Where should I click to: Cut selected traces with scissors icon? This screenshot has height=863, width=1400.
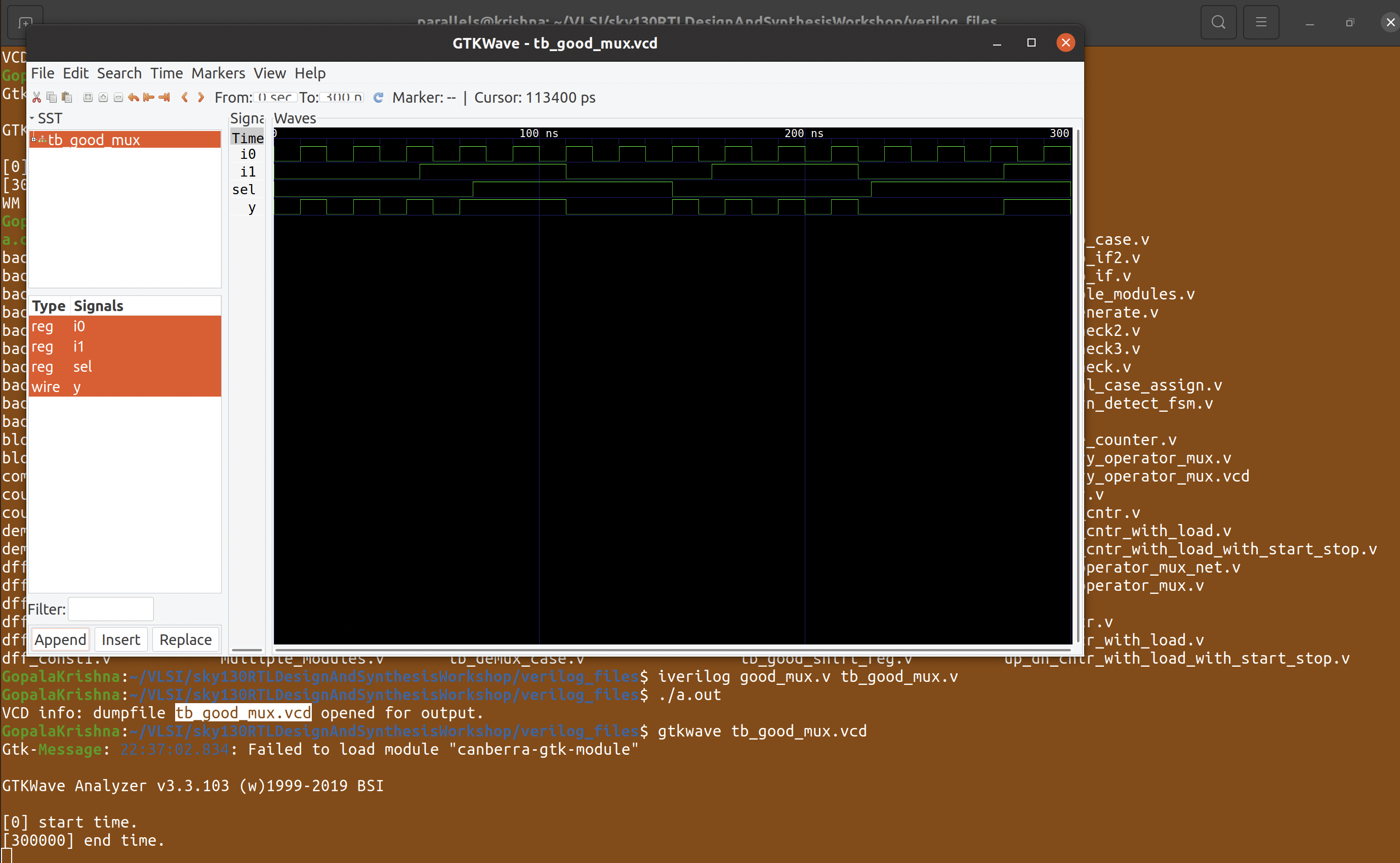click(36, 97)
